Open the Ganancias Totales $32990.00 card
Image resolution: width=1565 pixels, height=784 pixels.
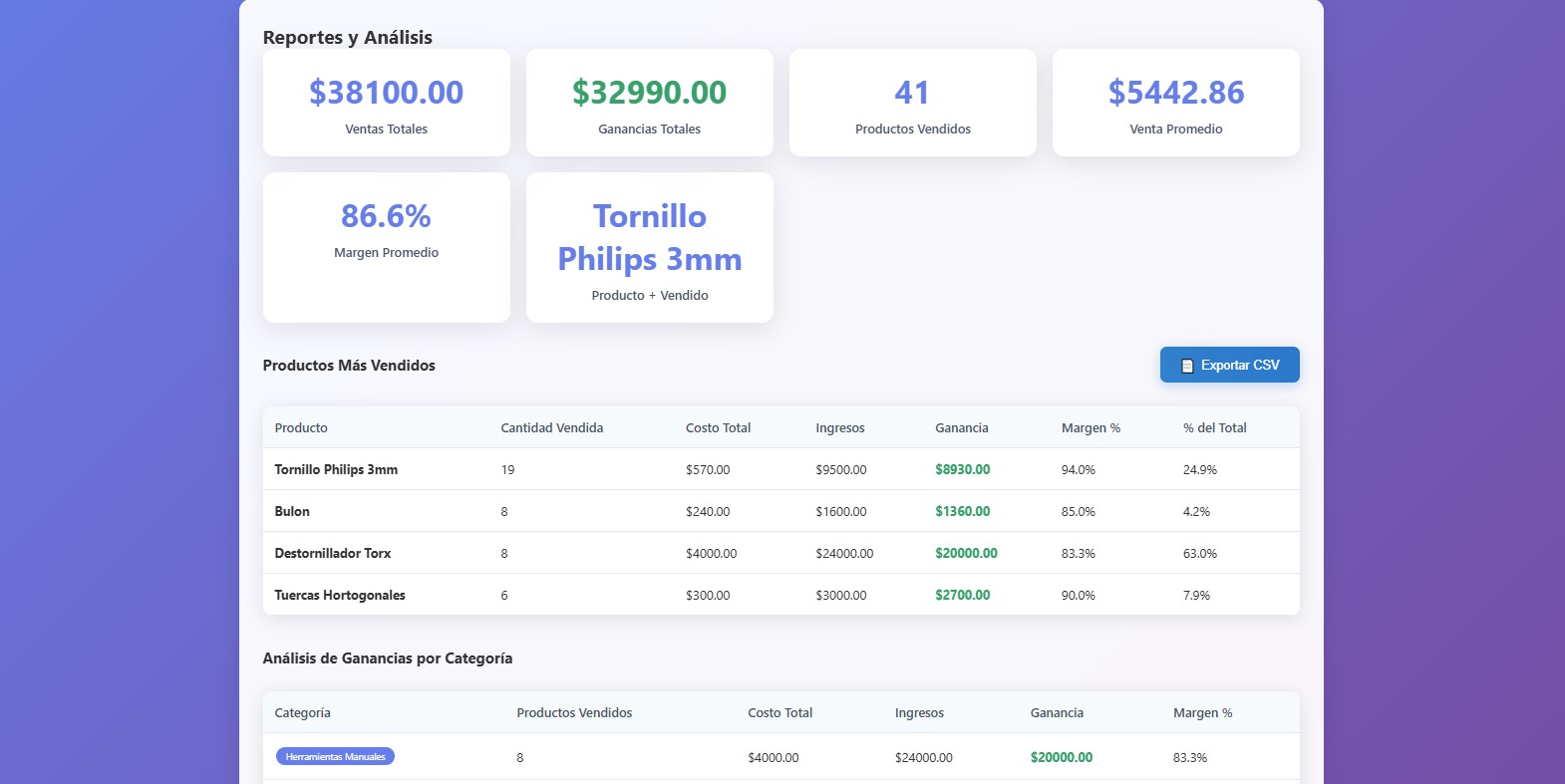pyautogui.click(x=649, y=103)
